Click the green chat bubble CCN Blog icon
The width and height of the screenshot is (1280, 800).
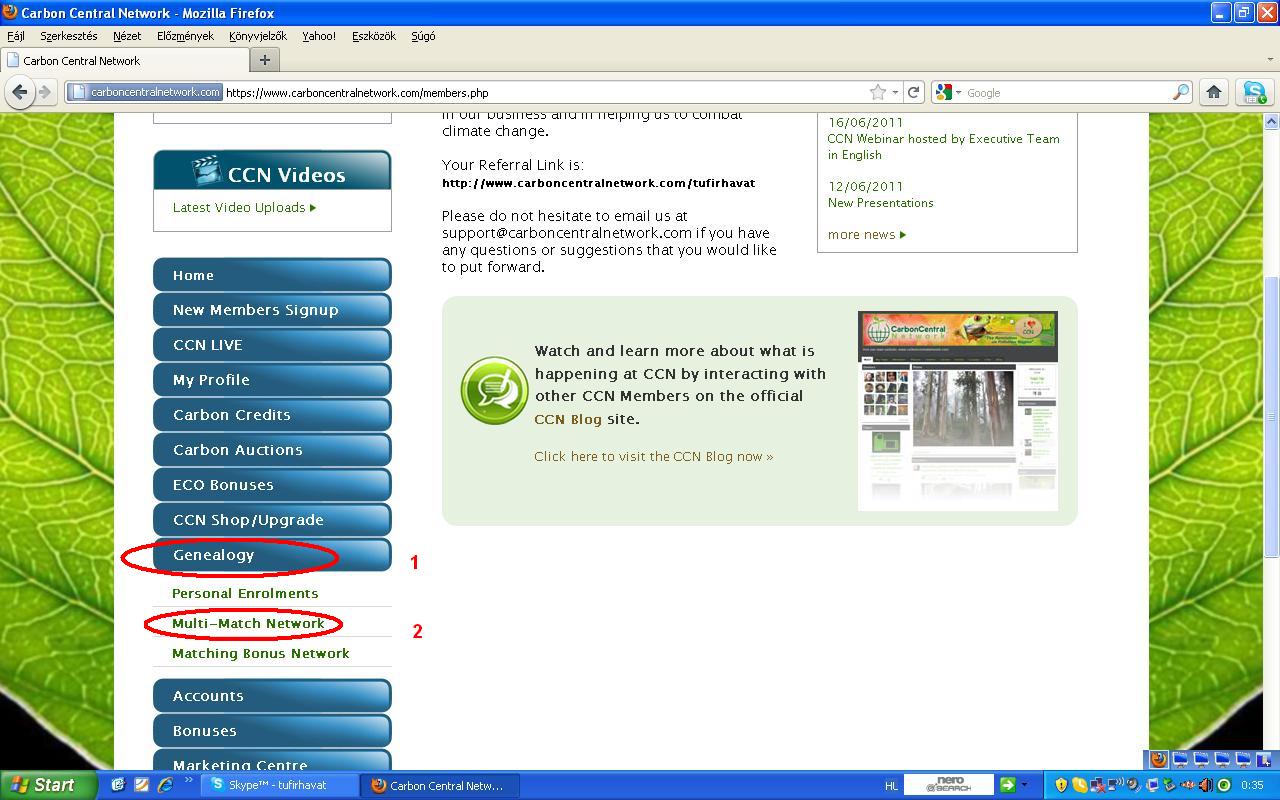494,391
